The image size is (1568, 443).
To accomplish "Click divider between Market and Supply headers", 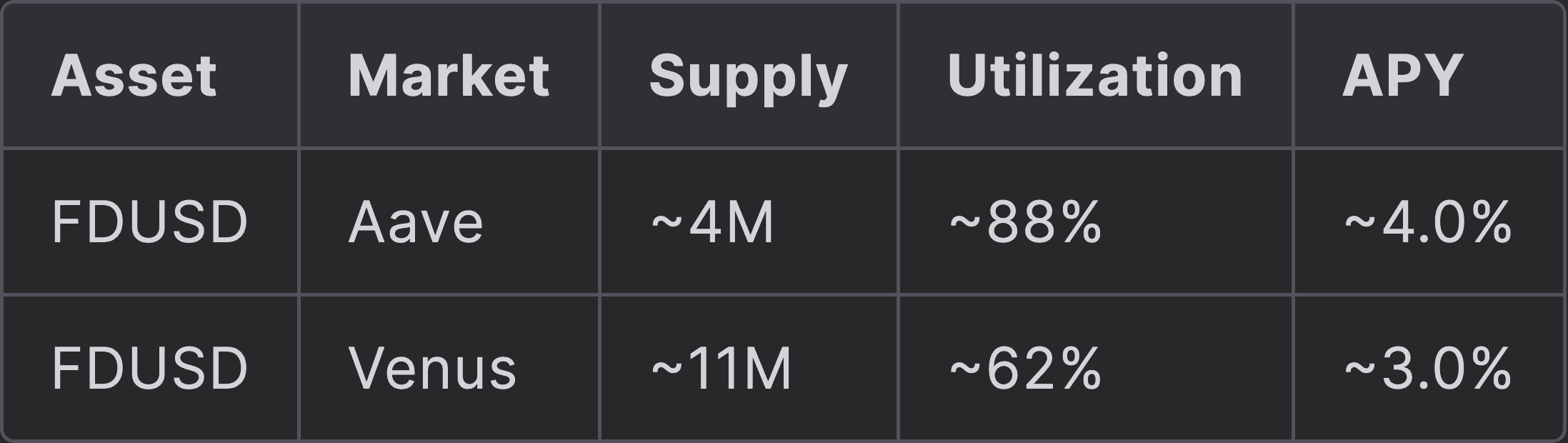I will click(x=599, y=76).
